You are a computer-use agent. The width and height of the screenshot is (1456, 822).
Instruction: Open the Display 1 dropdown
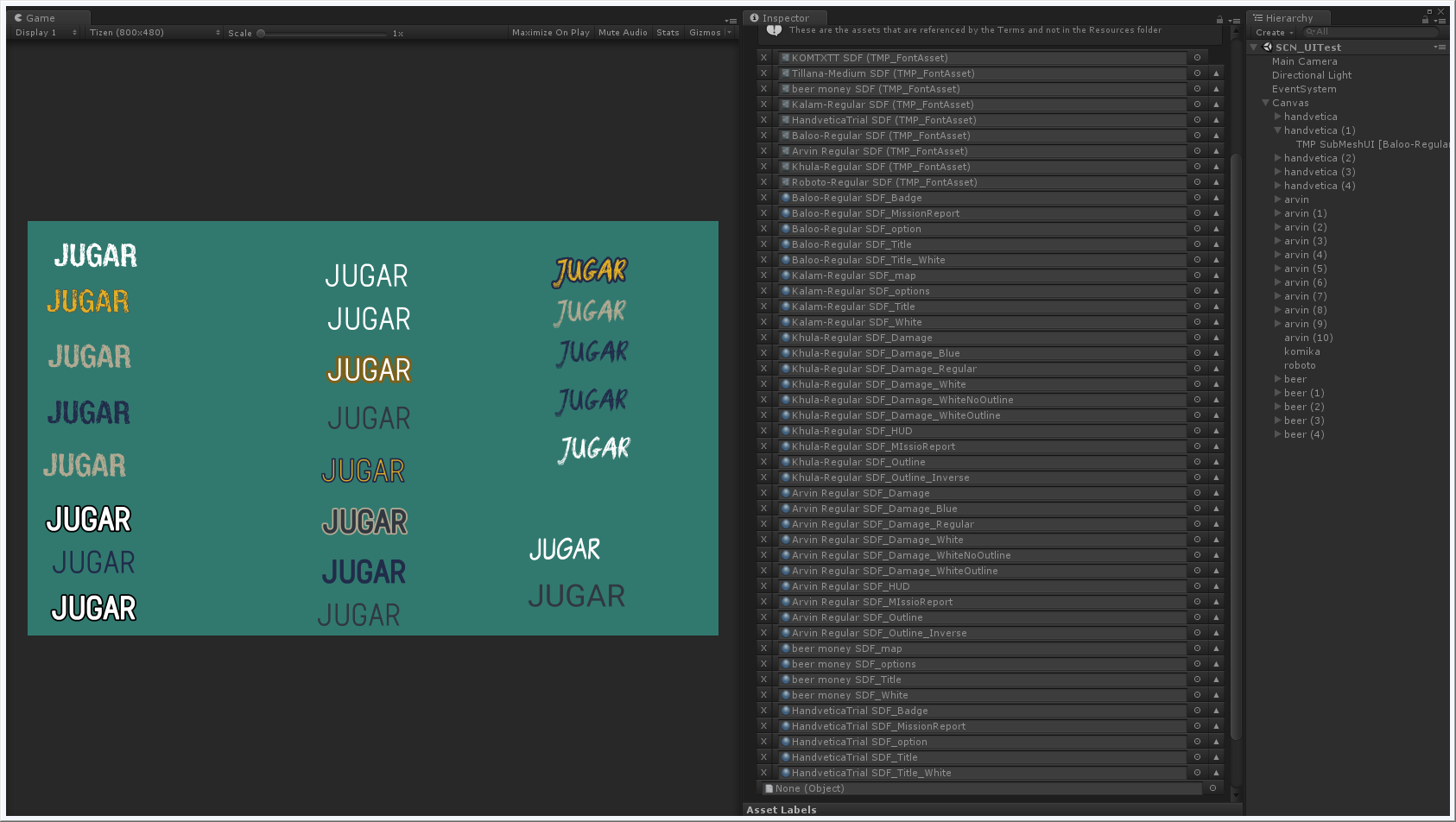46,33
